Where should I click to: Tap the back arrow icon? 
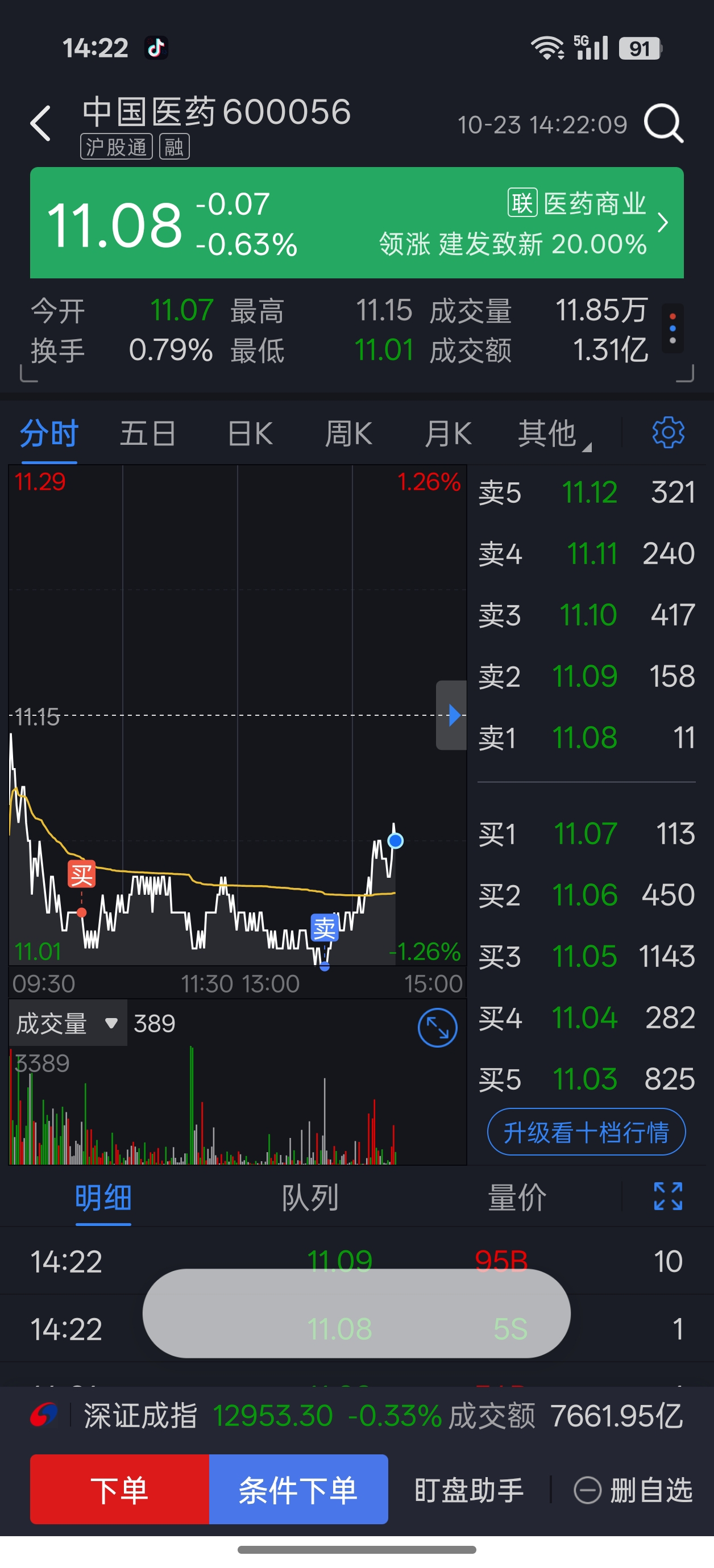pyautogui.click(x=41, y=124)
